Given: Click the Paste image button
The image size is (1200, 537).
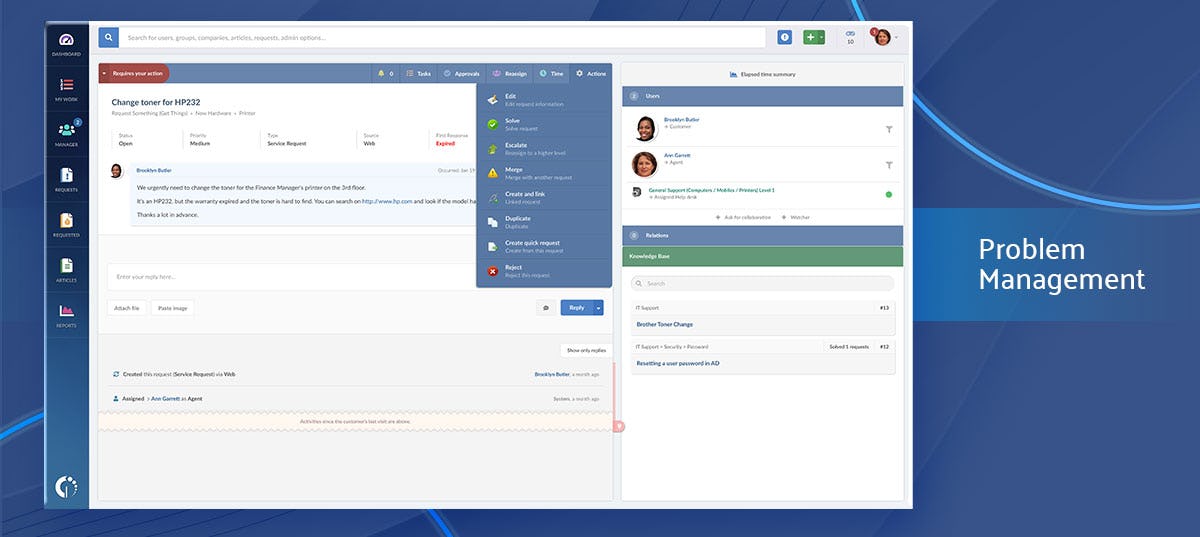Looking at the screenshot, I should pyautogui.click(x=173, y=308).
